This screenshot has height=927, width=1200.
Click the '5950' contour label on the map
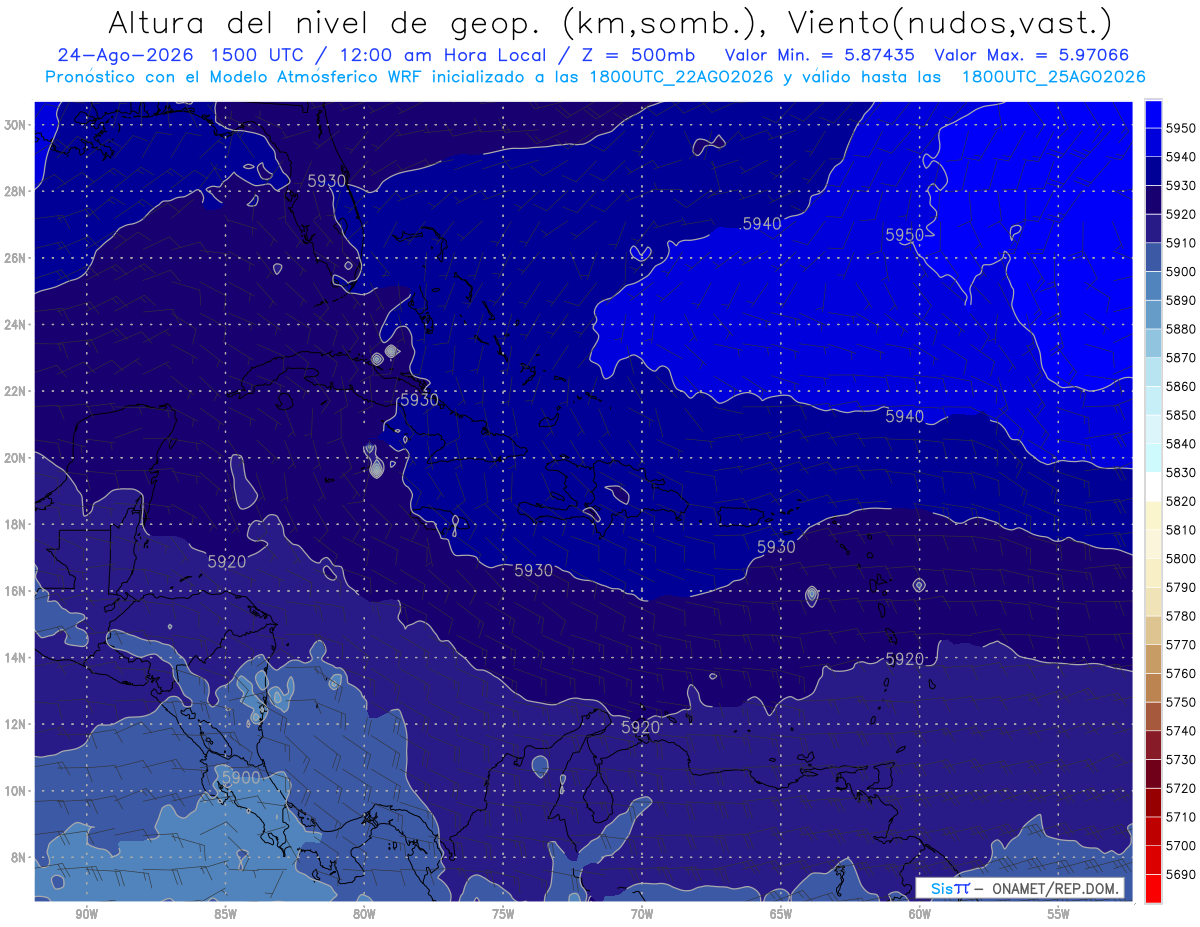pos(904,235)
